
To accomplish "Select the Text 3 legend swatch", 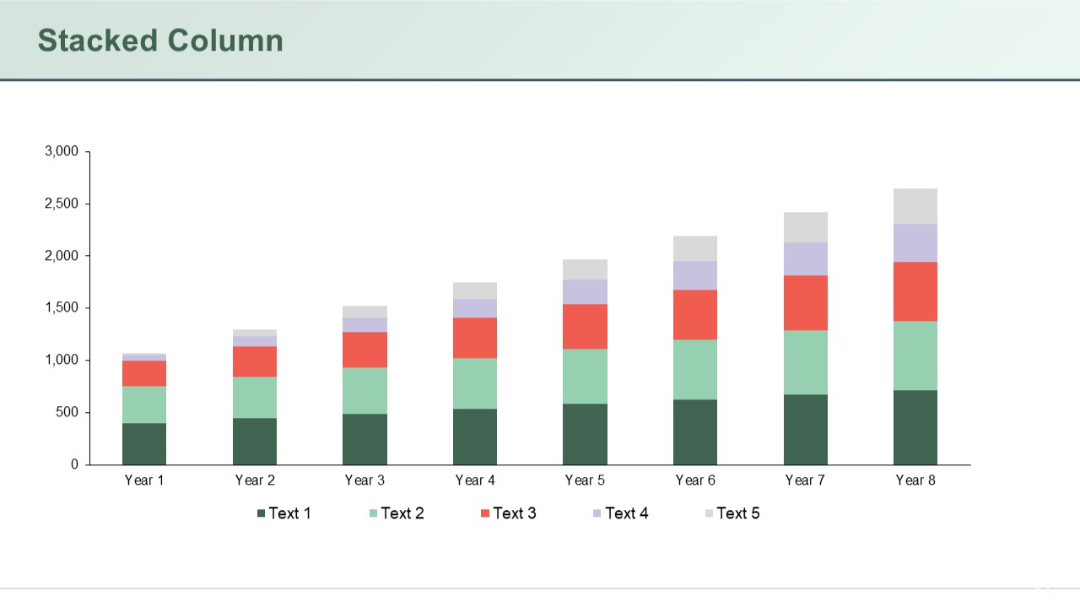I will (485, 513).
